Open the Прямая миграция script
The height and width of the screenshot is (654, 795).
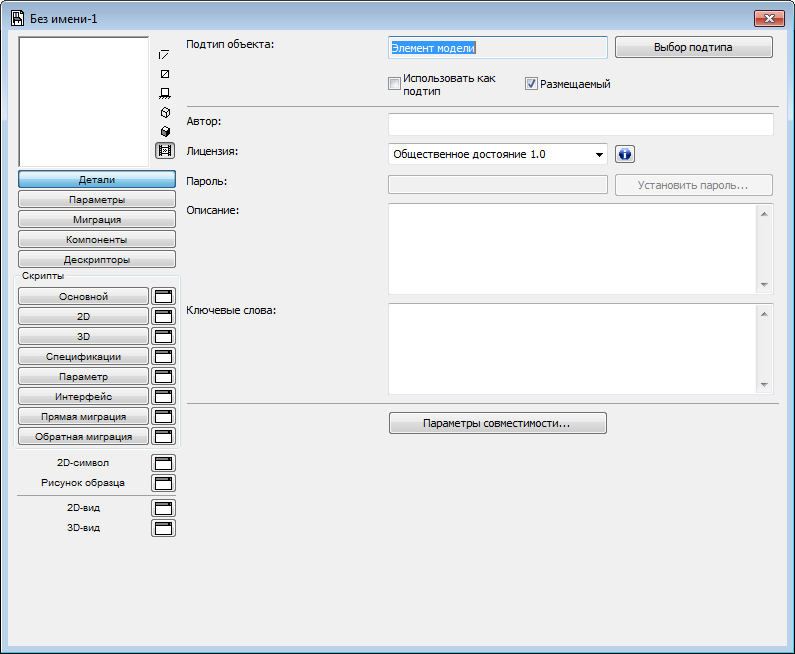point(84,417)
